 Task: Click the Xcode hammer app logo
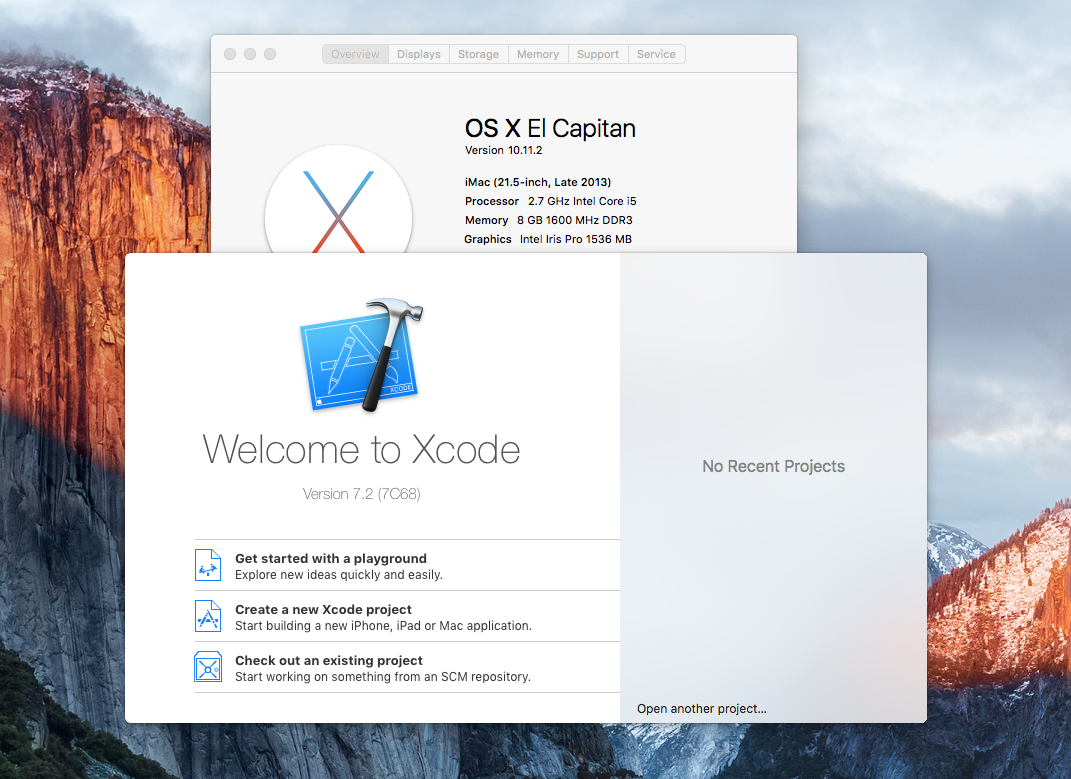coord(362,355)
